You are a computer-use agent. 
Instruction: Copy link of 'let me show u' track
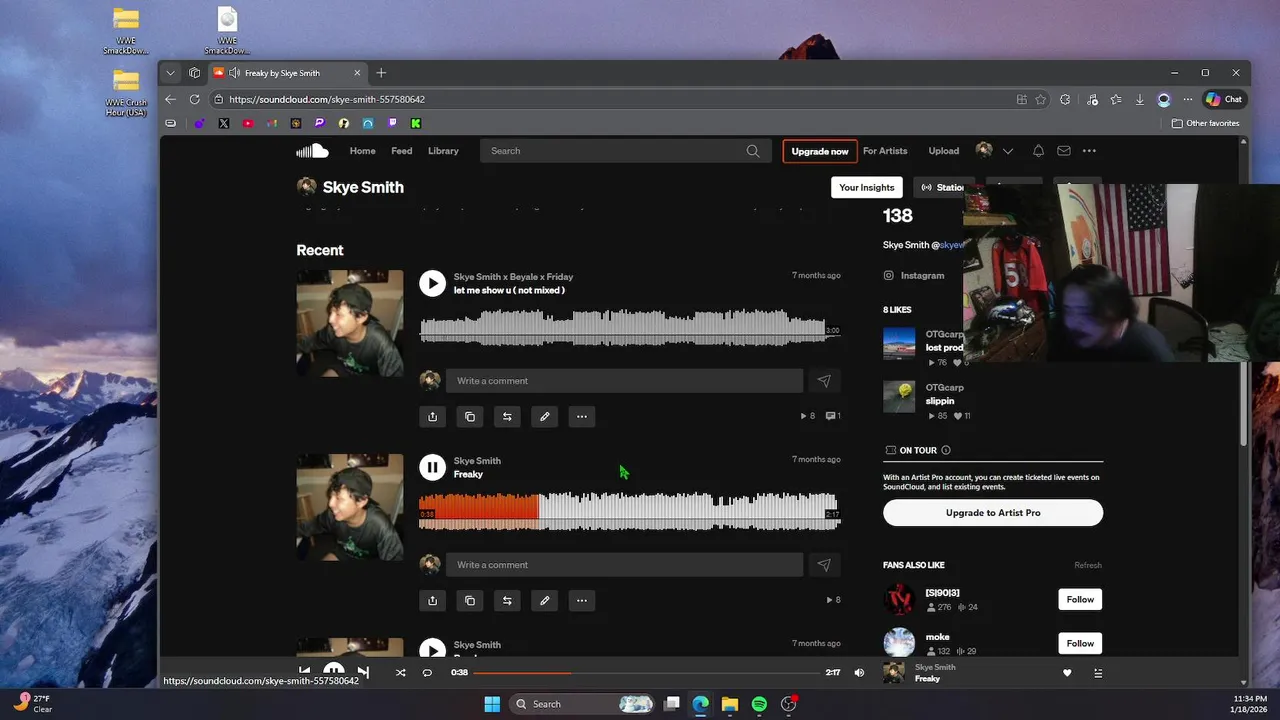470,416
